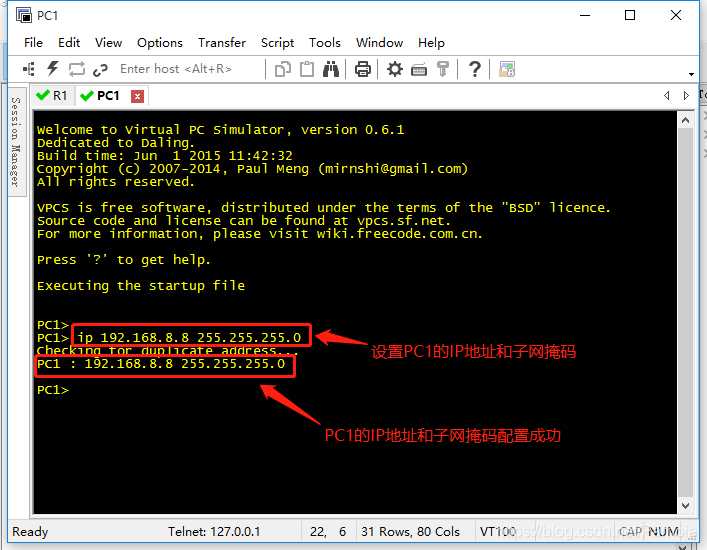Click the Public Key Agent key icon
The width and height of the screenshot is (707, 550).
point(443,69)
